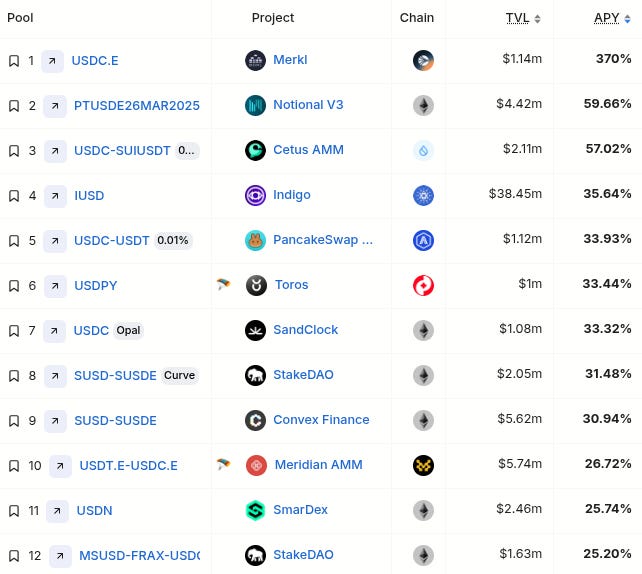Bookmark the USDC.E pool row
642x574 pixels.
[x=14, y=61]
